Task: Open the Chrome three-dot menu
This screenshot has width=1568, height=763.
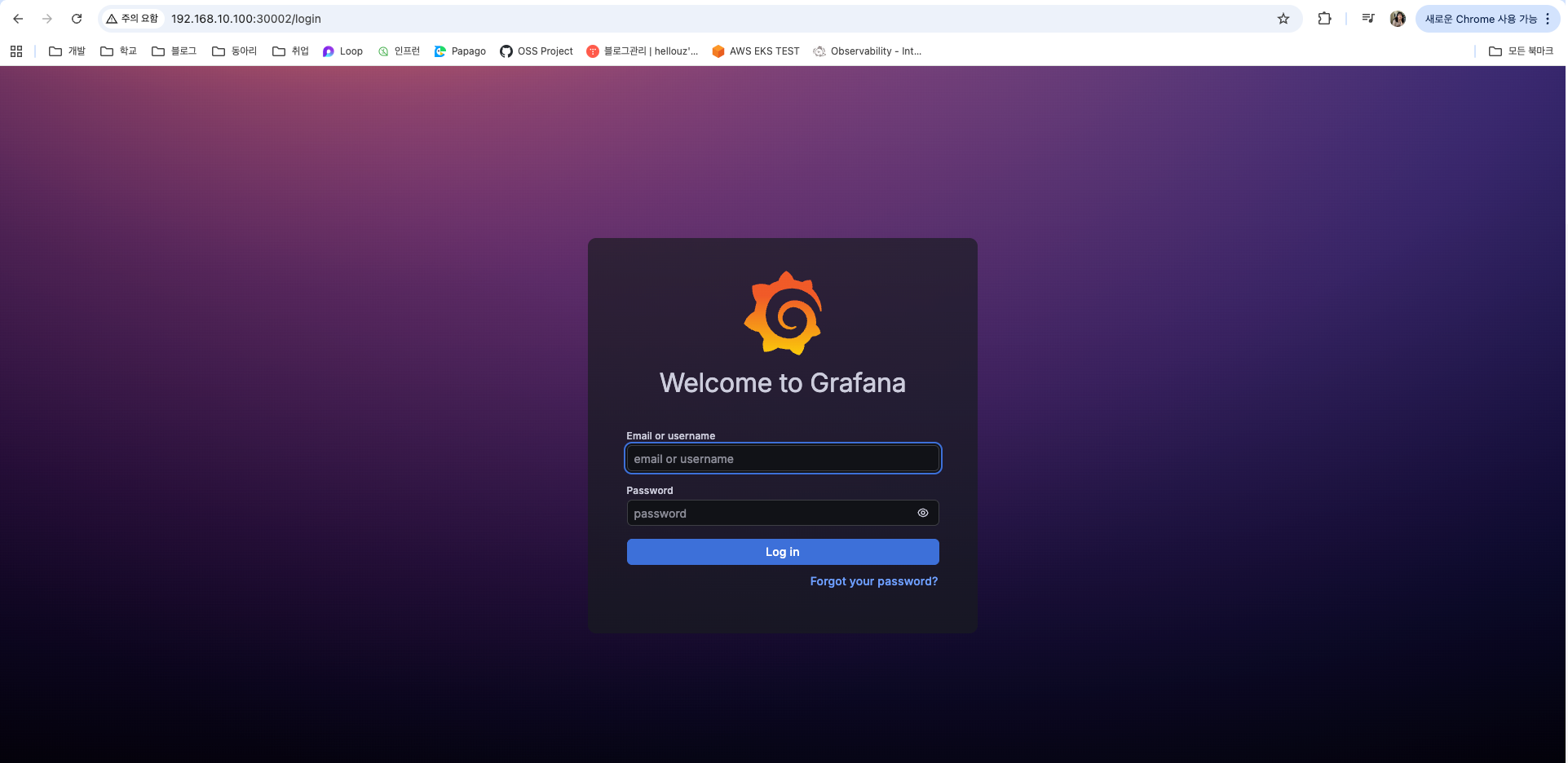Action: tap(1548, 19)
